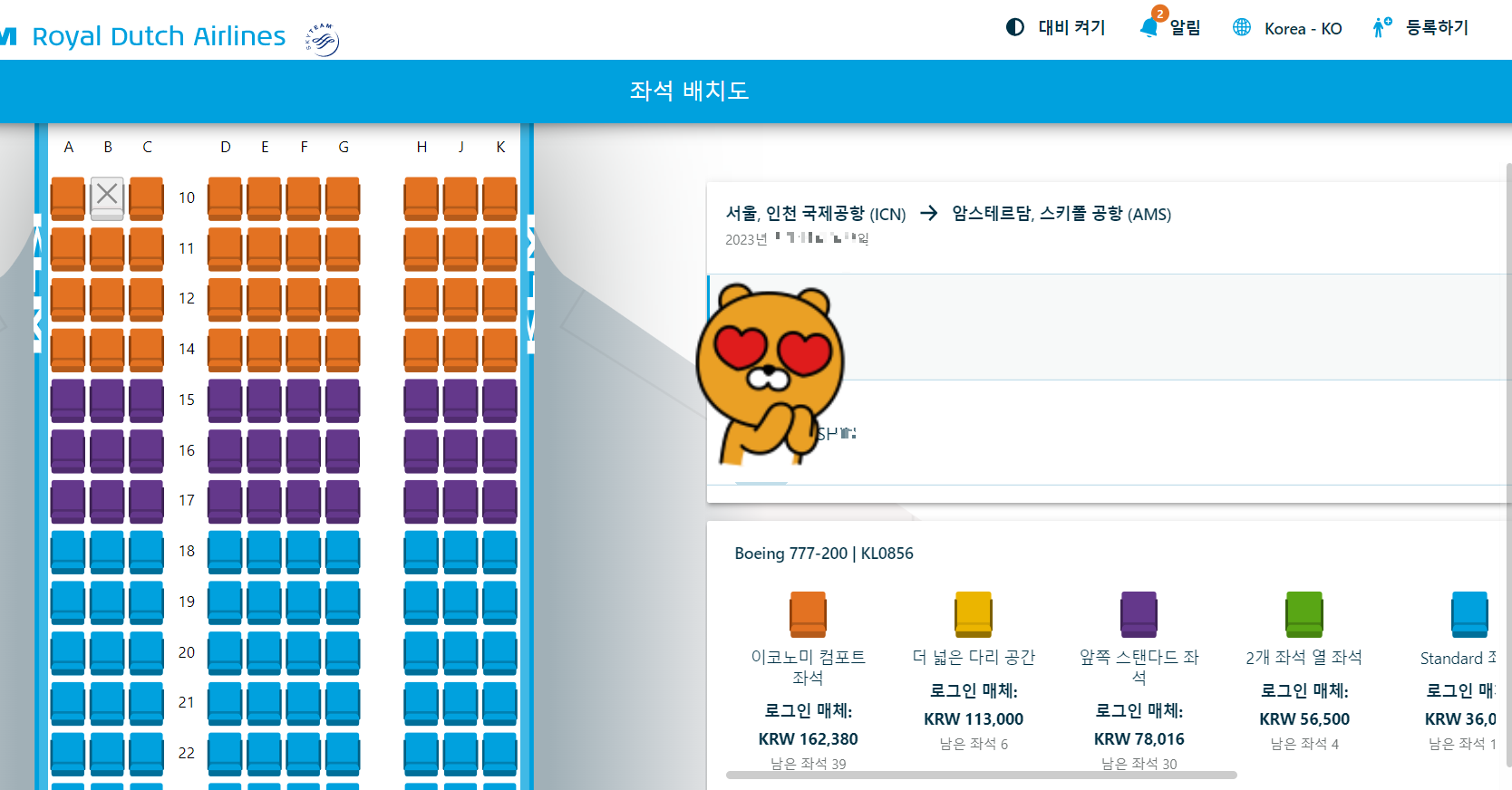Click the green two-seat row legend swatch
Image resolution: width=1512 pixels, height=790 pixels.
tap(1304, 615)
